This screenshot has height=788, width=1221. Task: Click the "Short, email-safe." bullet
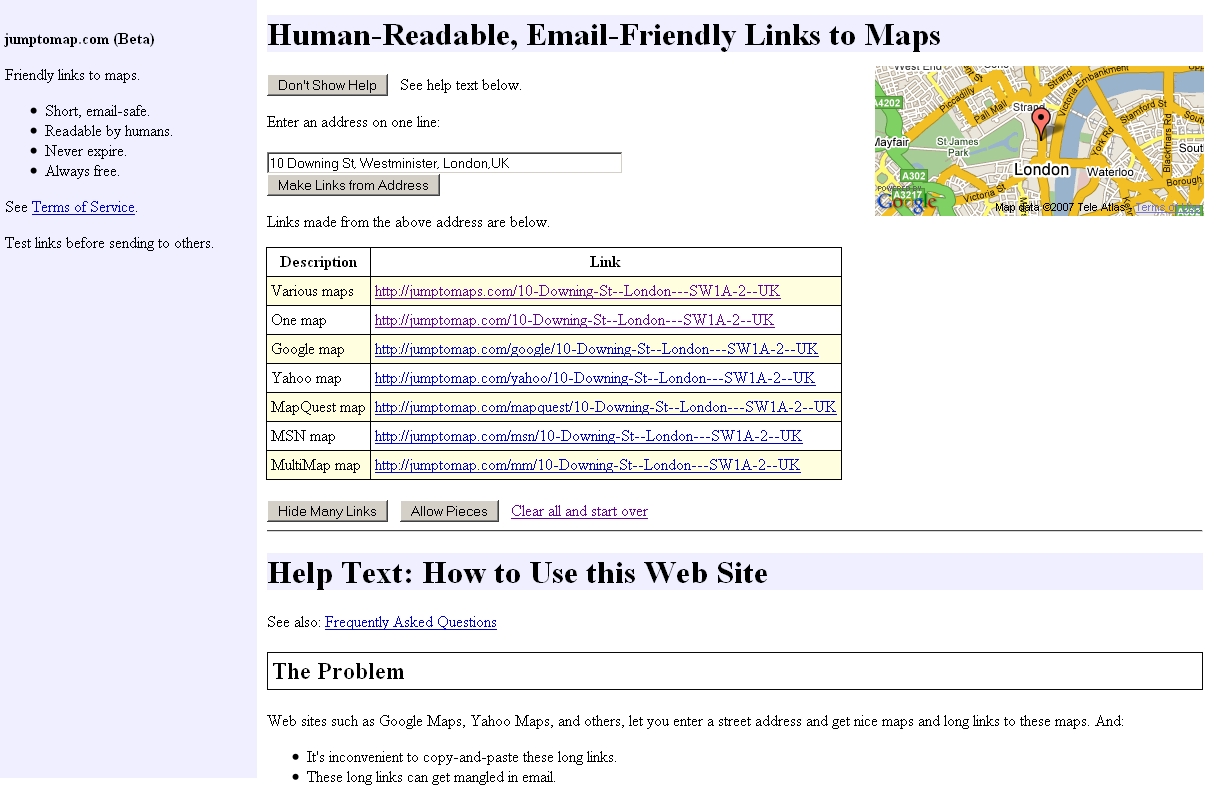click(97, 111)
